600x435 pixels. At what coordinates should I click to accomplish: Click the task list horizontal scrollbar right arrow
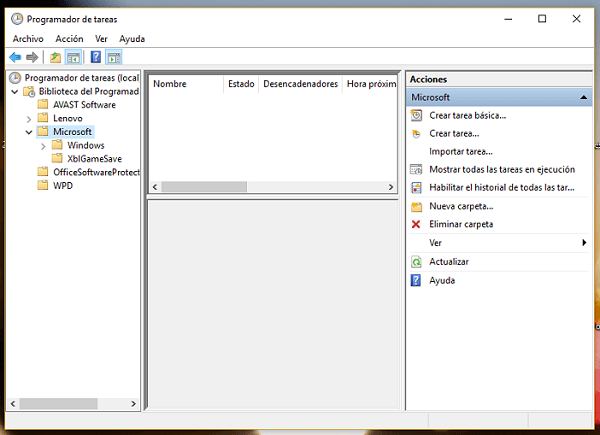(390, 187)
